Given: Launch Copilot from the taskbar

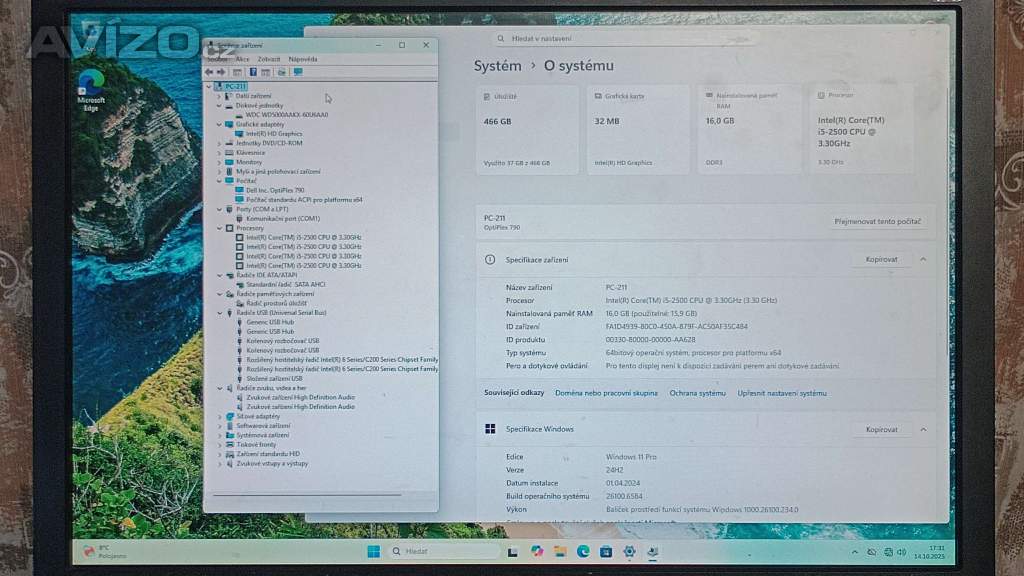Looking at the screenshot, I should (x=537, y=551).
